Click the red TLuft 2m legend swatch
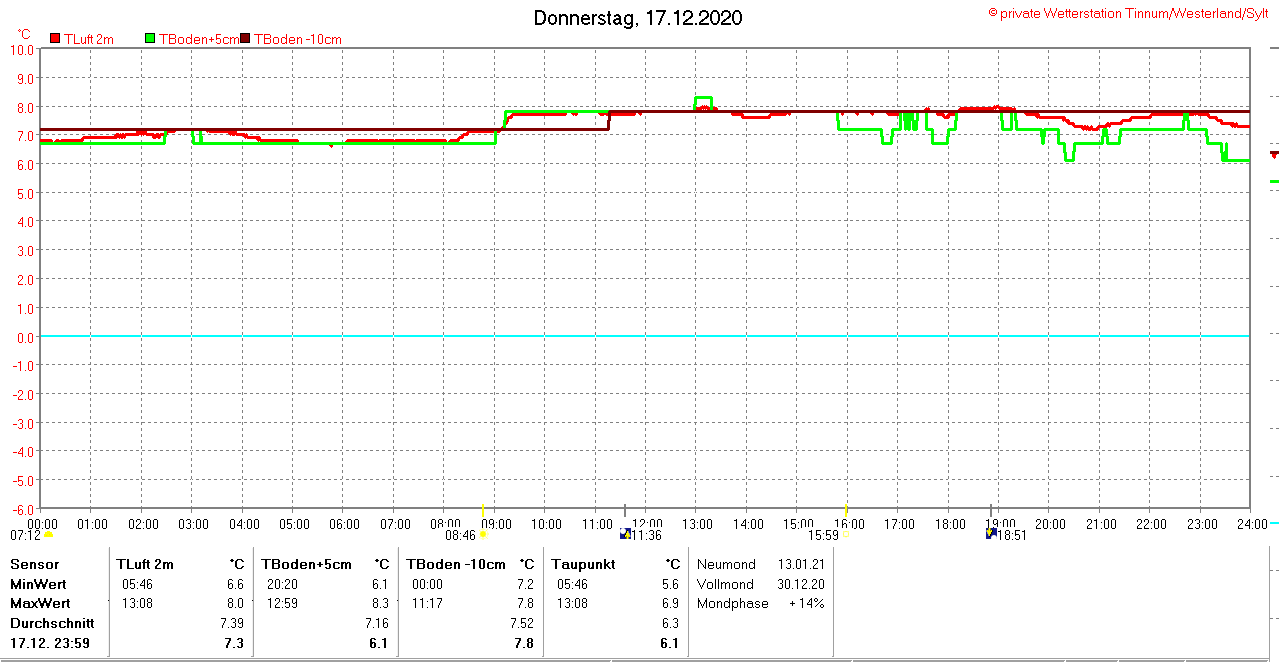 [55, 39]
